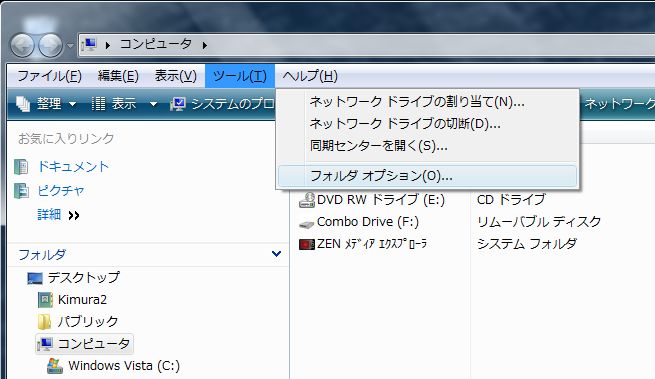Open フォルダ オプション(O)... menu entry
655x379 pixels.
(427, 176)
